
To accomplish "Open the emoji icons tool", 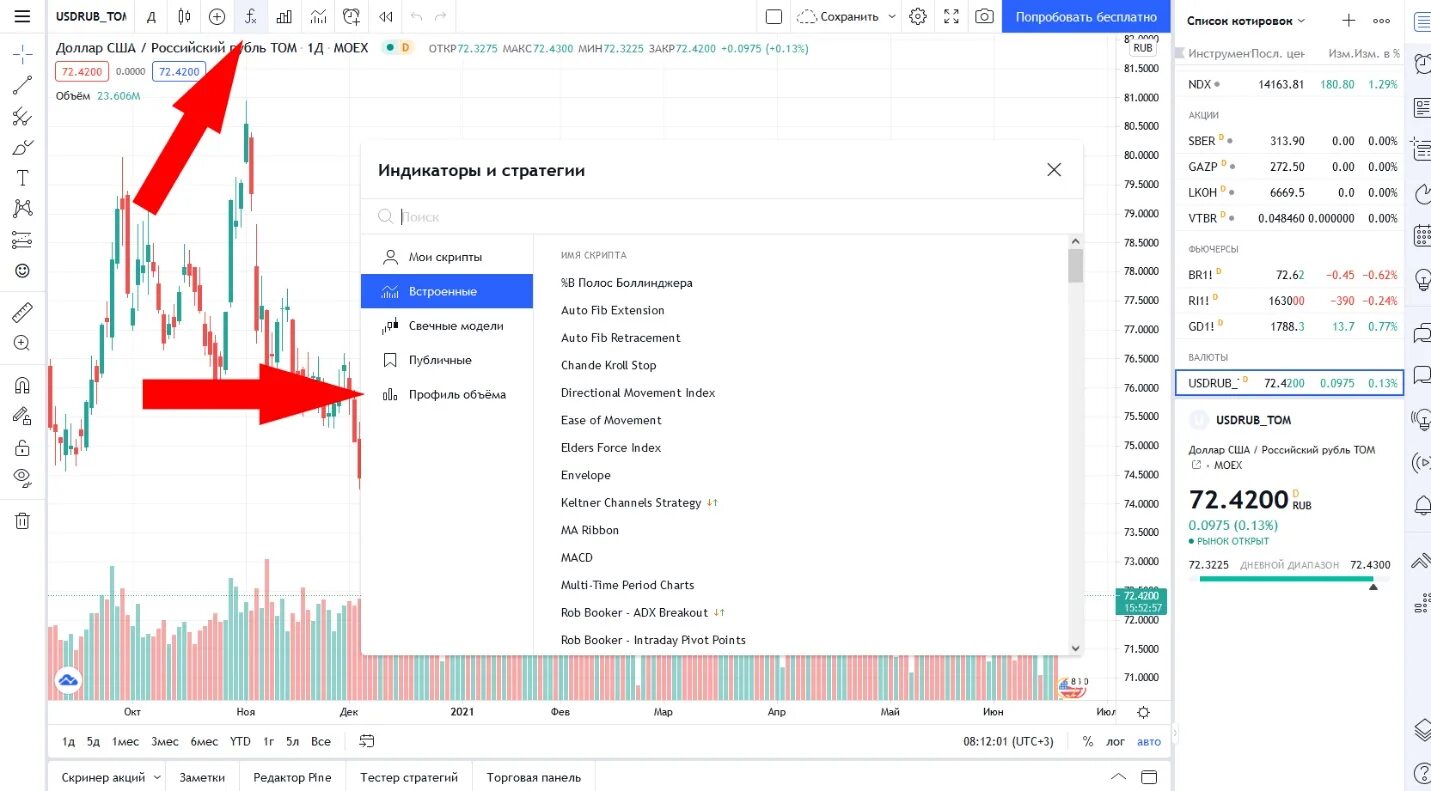I will point(22,270).
